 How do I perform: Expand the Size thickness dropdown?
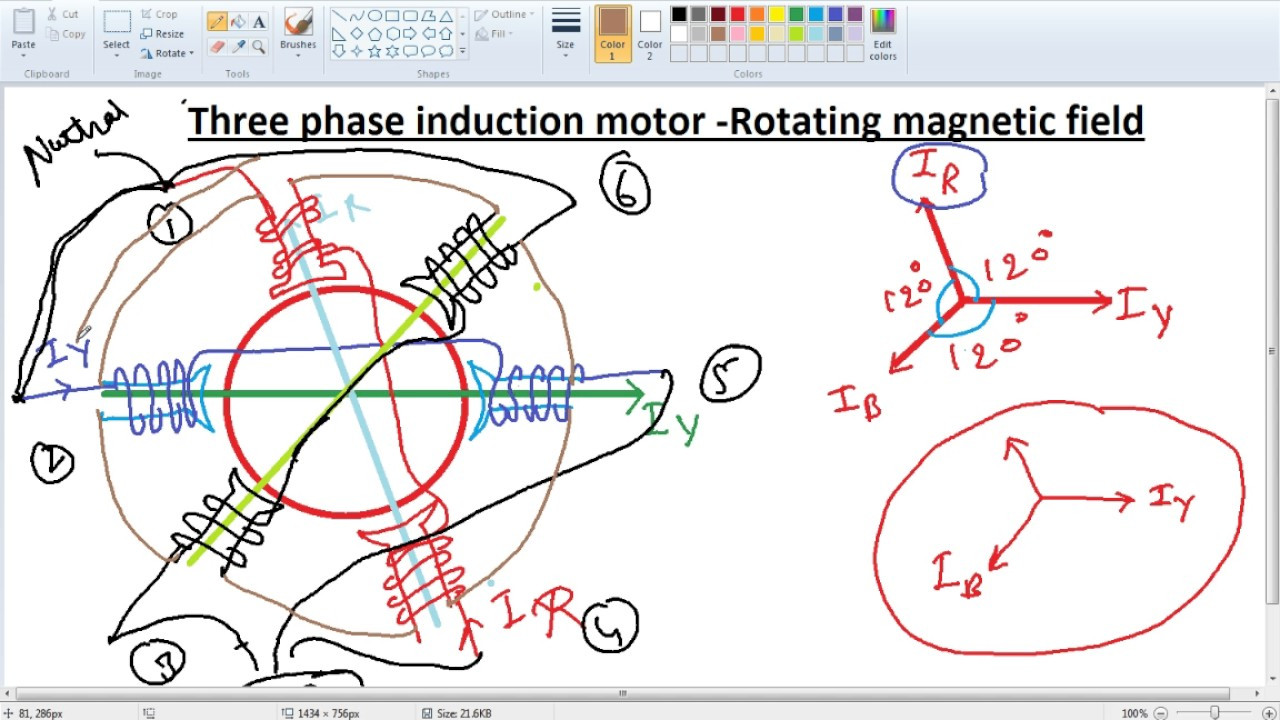tap(565, 55)
